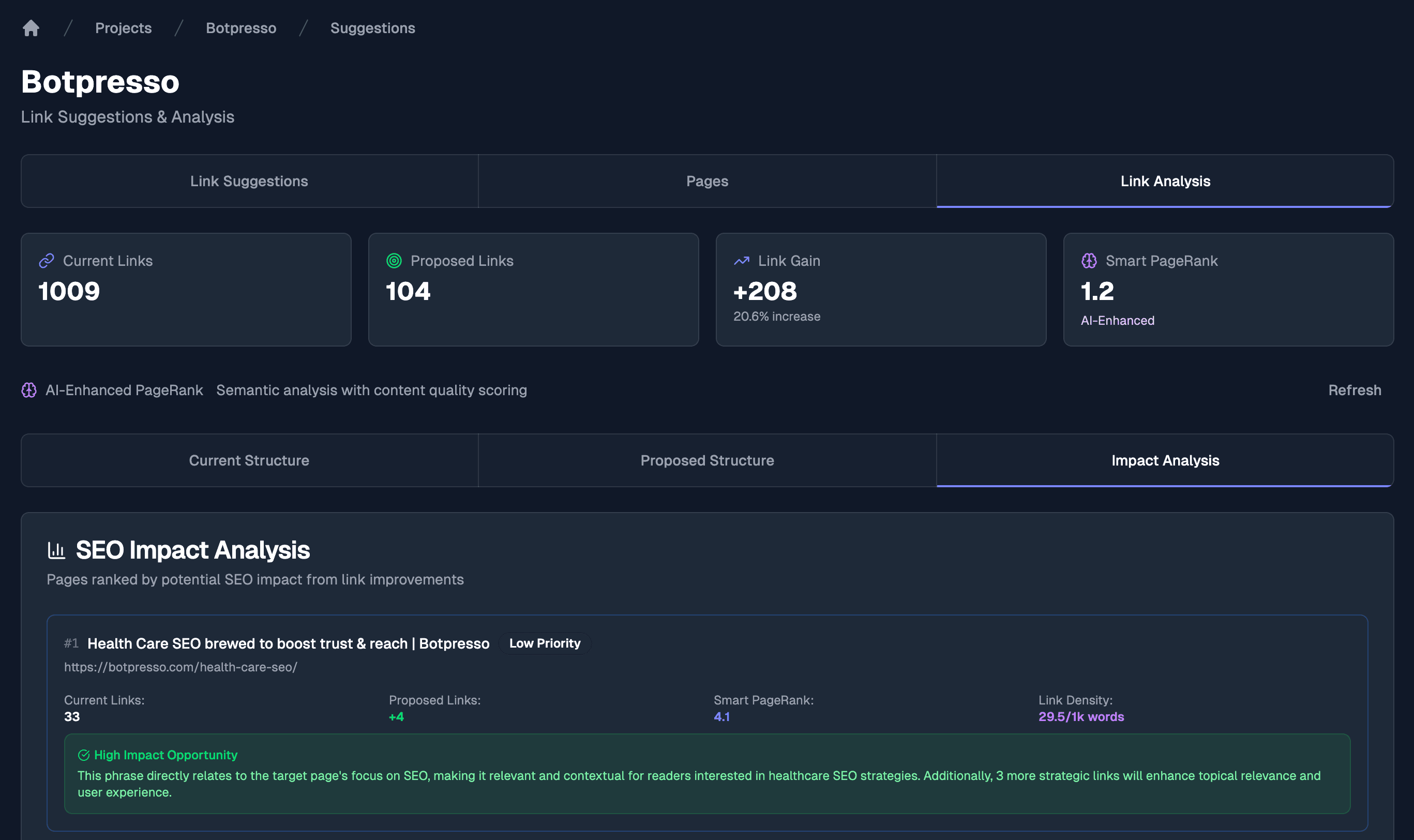This screenshot has width=1414, height=840.
Task: Click the bar chart icon beside SEO Impact Analysis
Action: (56, 549)
